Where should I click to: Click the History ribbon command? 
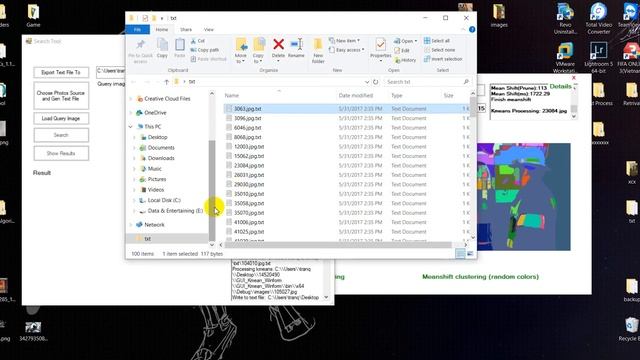coord(405,60)
